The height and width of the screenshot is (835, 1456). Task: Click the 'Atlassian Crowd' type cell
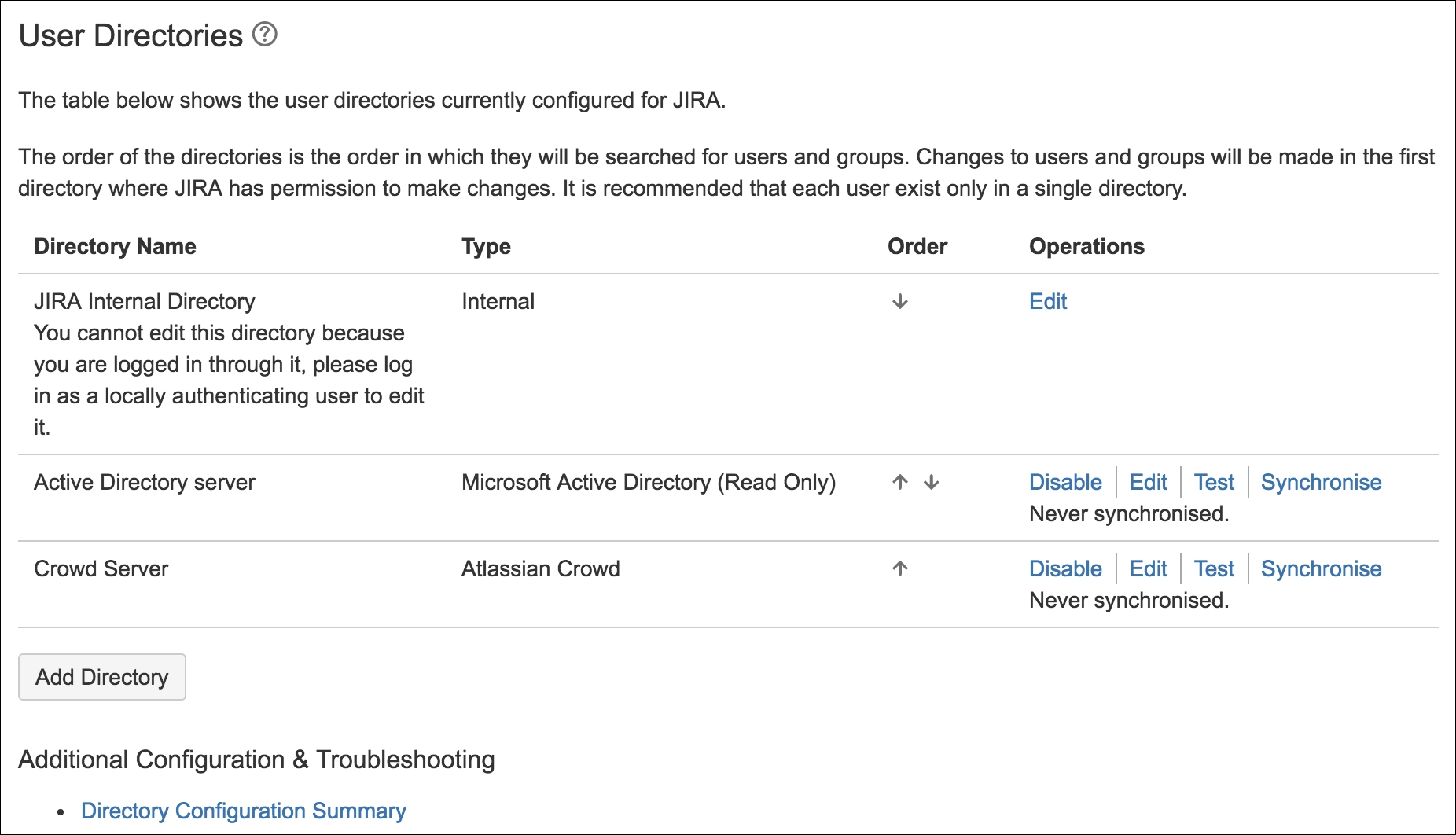pyautogui.click(x=541, y=568)
